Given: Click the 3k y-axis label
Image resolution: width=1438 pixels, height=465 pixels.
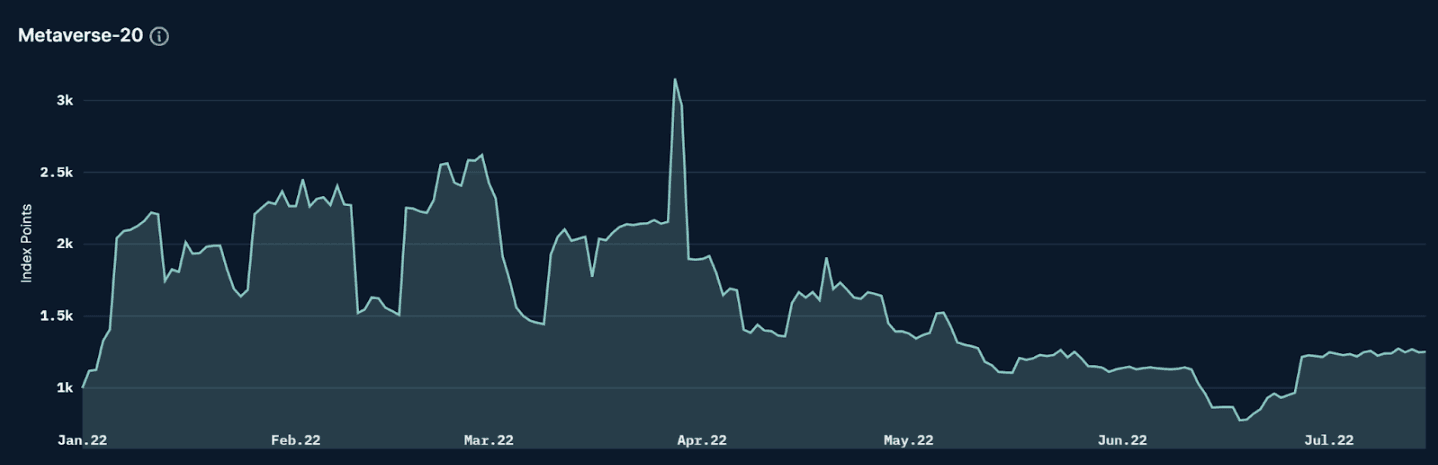Looking at the screenshot, I should point(65,101).
